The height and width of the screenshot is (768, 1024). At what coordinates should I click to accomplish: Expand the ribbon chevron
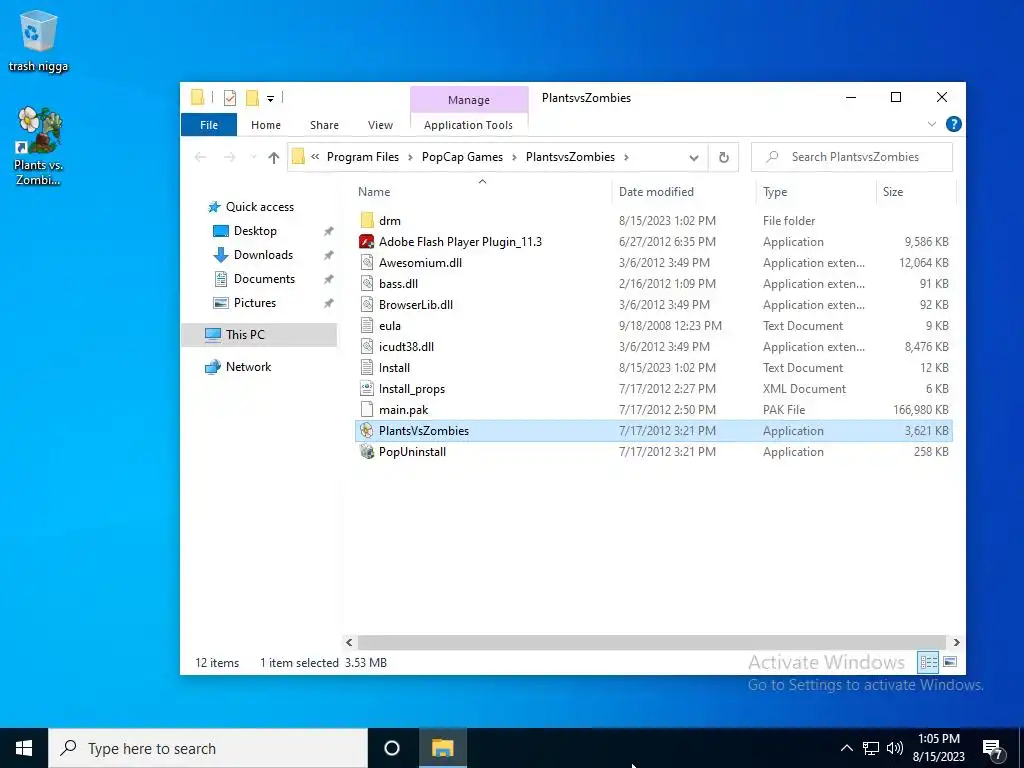pyautogui.click(x=932, y=124)
